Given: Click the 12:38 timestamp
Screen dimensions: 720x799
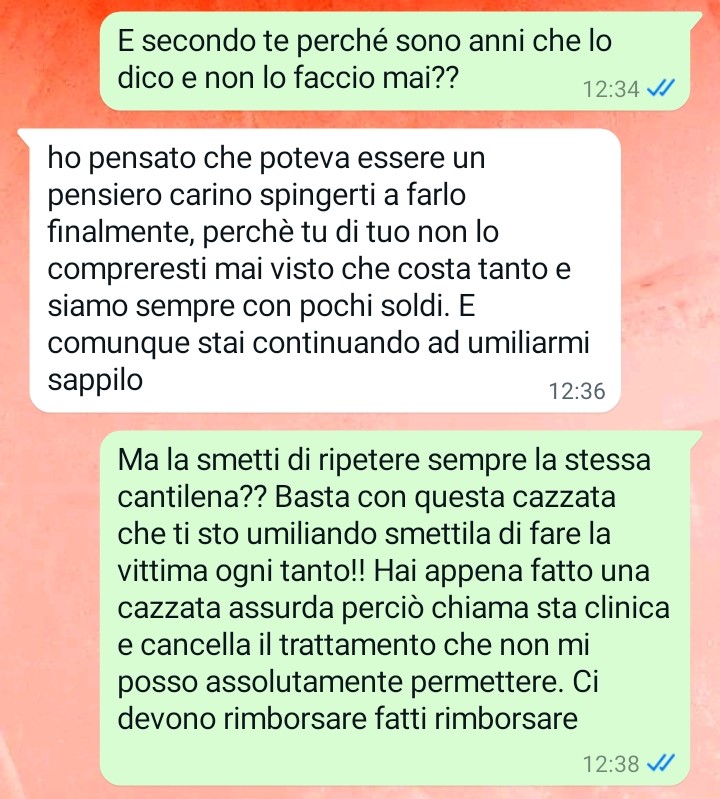Looking at the screenshot, I should [611, 764].
